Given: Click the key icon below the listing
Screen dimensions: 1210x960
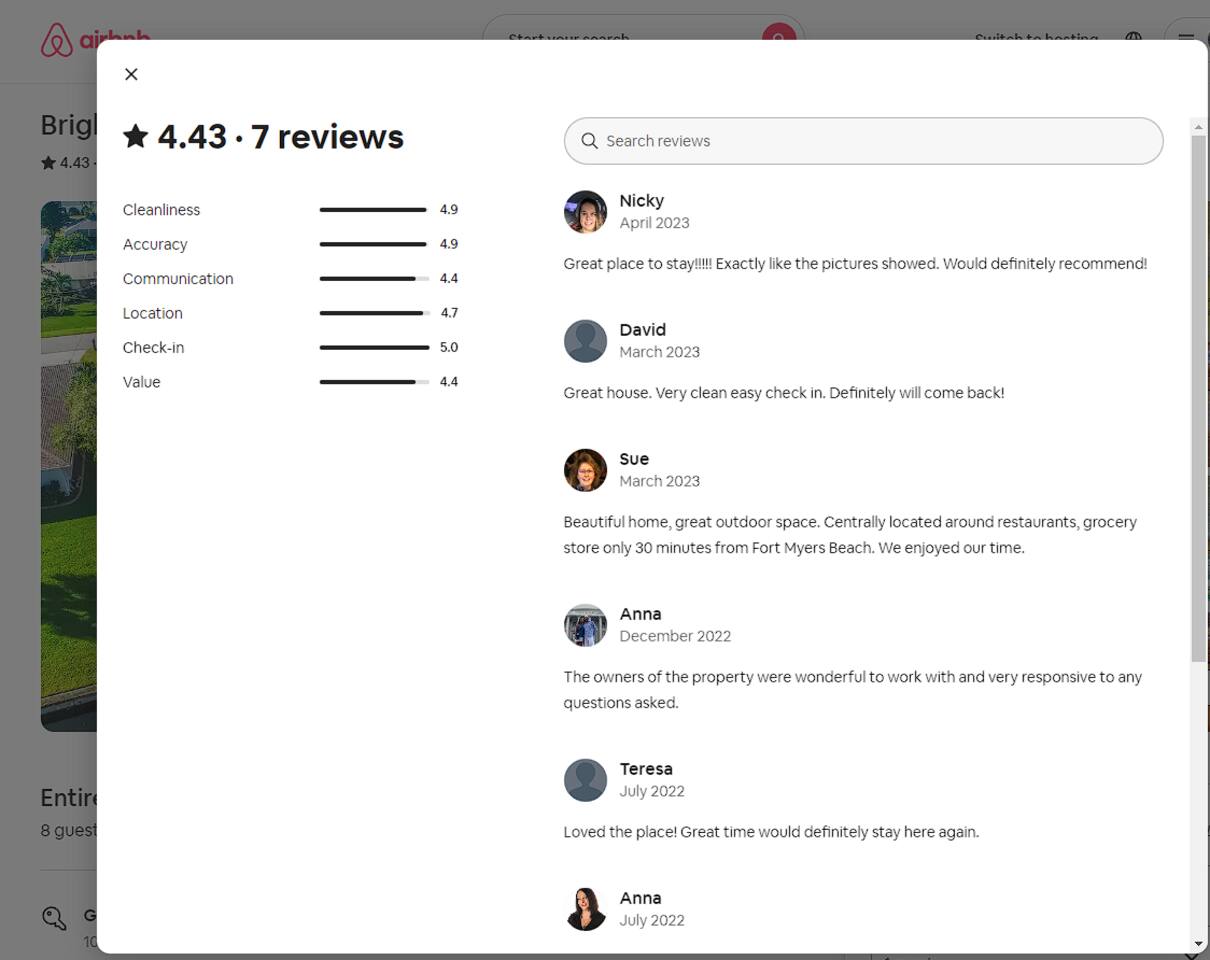Looking at the screenshot, I should click(54, 918).
